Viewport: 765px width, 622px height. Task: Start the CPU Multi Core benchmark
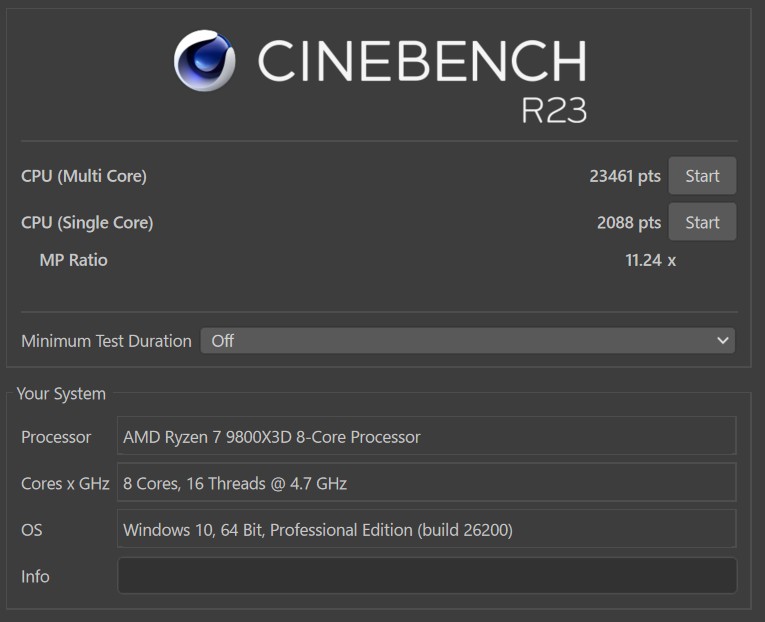(x=701, y=176)
